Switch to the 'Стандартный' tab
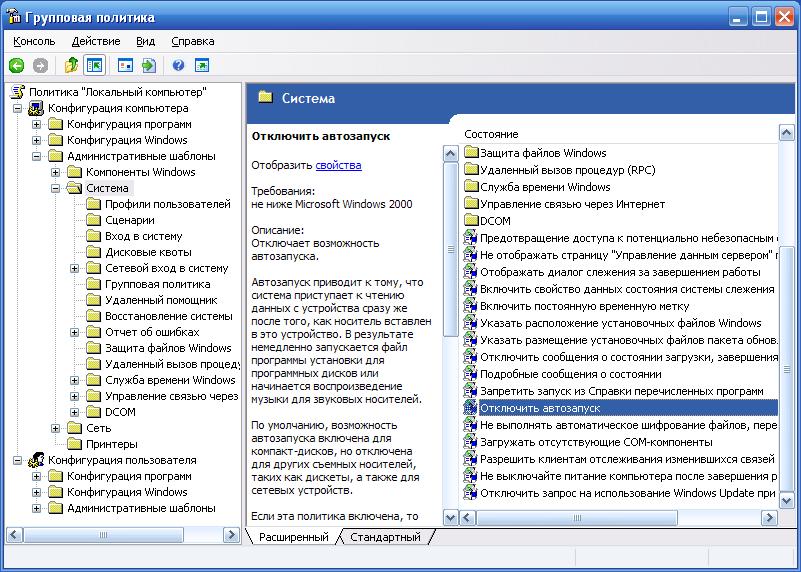This screenshot has height=572, width=801. pyautogui.click(x=386, y=537)
